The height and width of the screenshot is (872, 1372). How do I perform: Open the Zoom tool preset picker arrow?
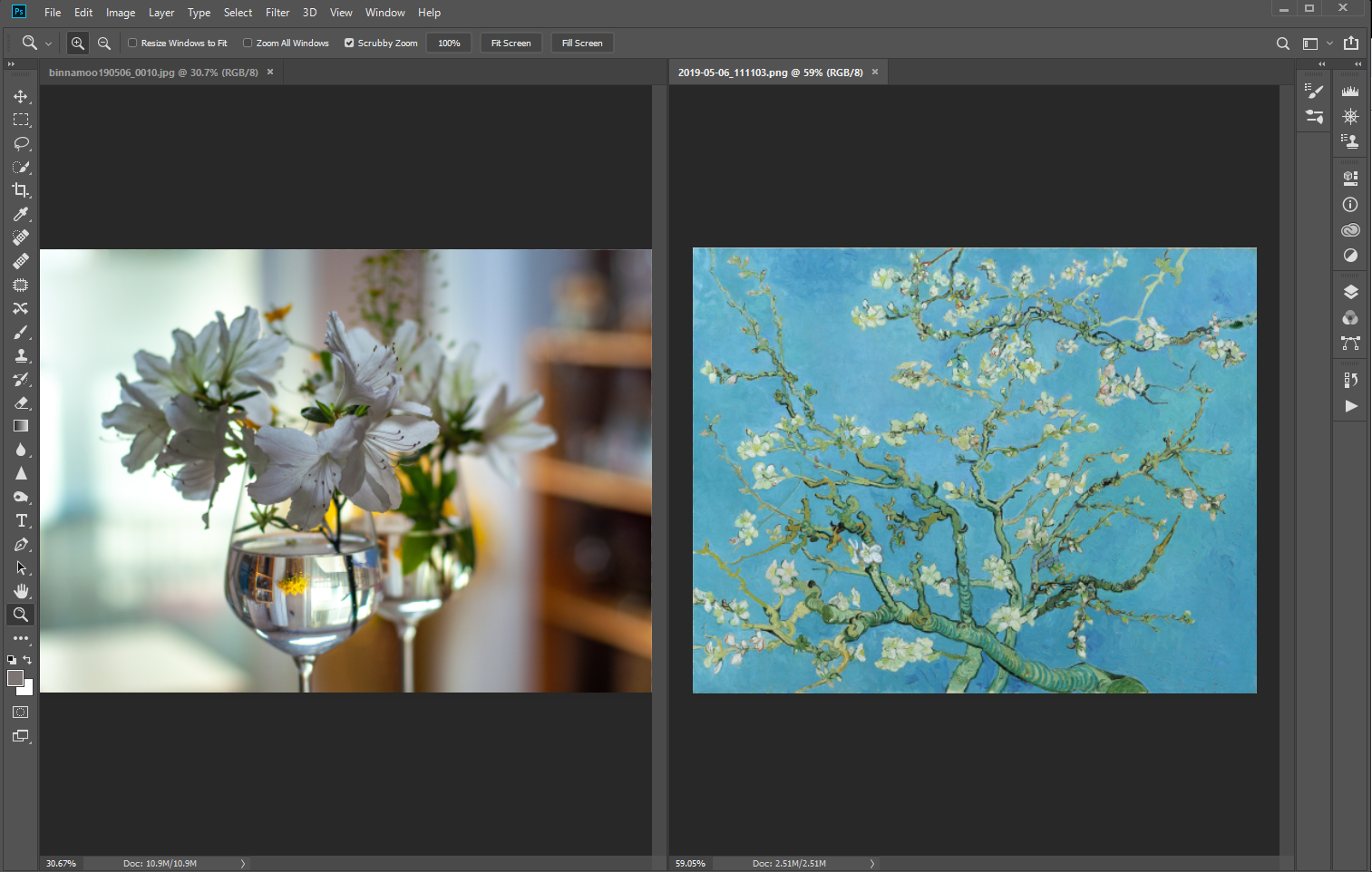[x=48, y=44]
